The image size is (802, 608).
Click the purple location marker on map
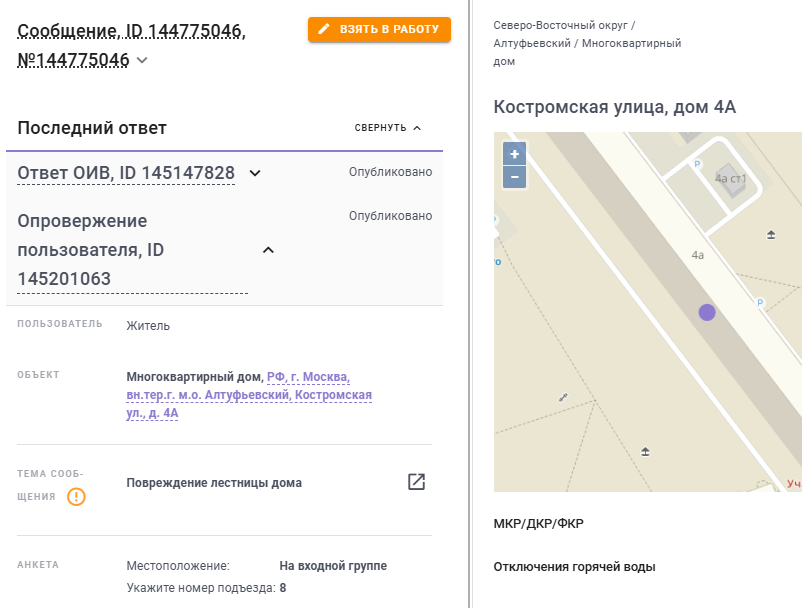[x=707, y=312]
